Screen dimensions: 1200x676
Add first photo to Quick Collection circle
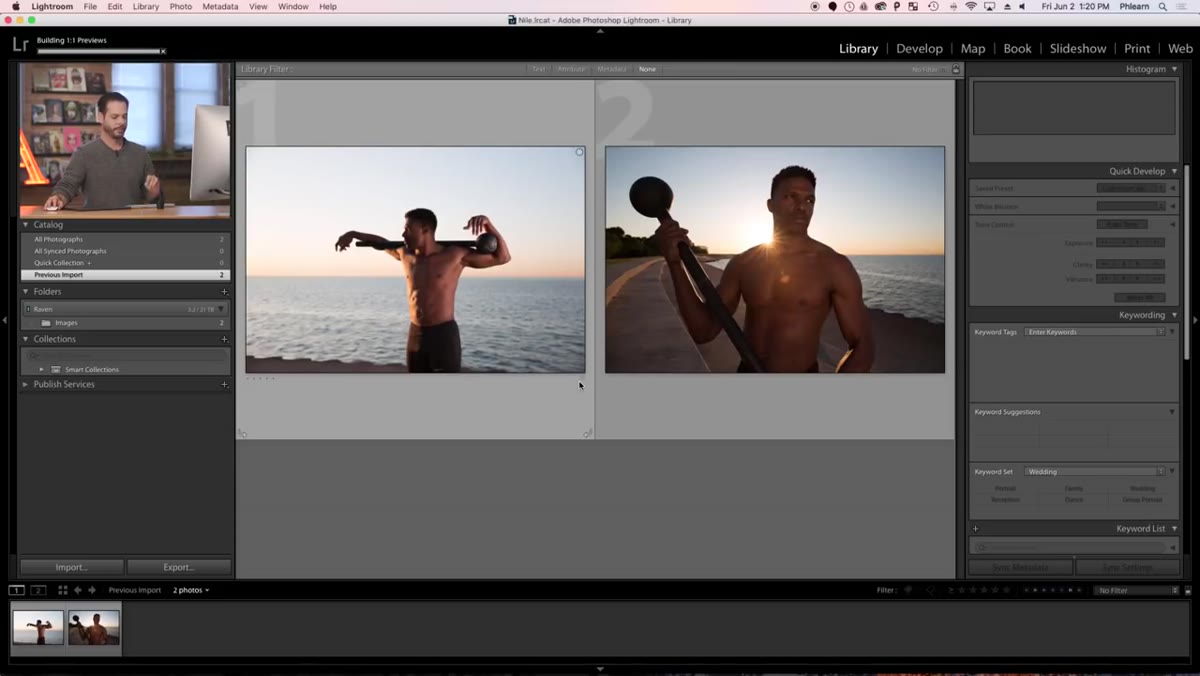tap(579, 152)
